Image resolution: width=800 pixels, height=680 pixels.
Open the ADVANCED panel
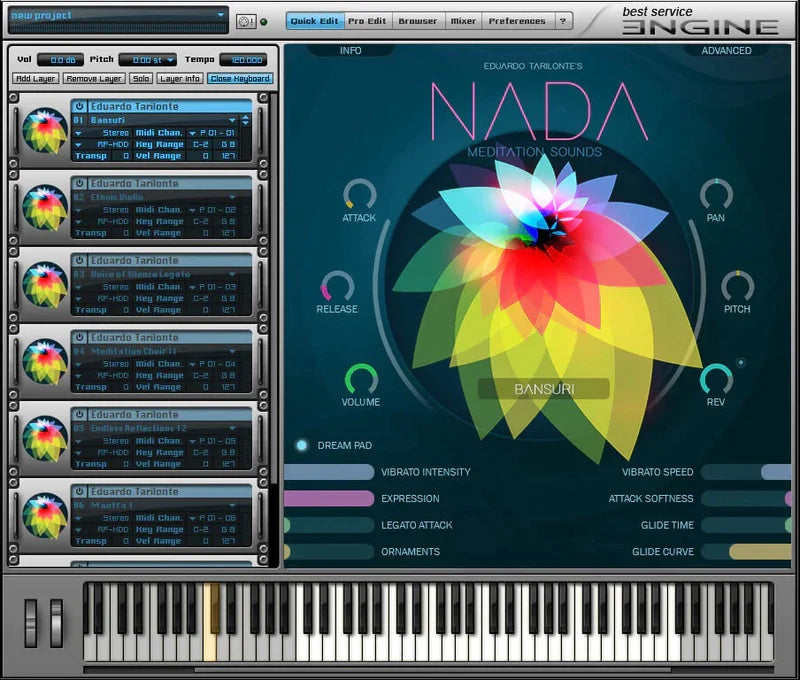pos(726,51)
